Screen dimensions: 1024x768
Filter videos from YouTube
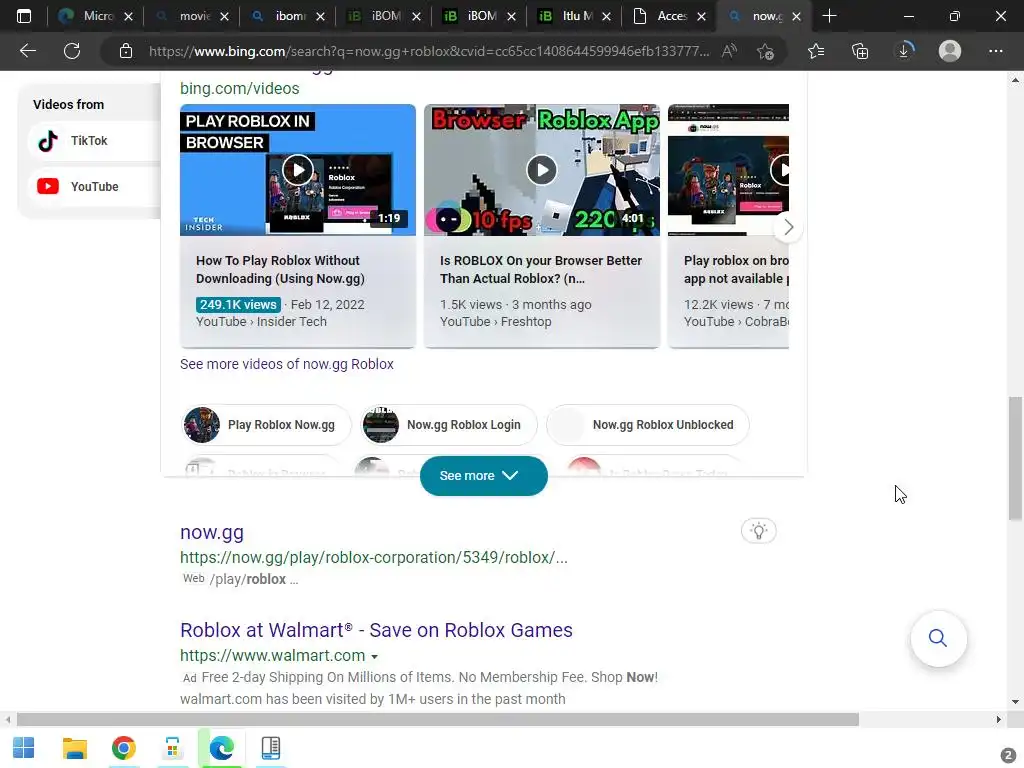(94, 187)
